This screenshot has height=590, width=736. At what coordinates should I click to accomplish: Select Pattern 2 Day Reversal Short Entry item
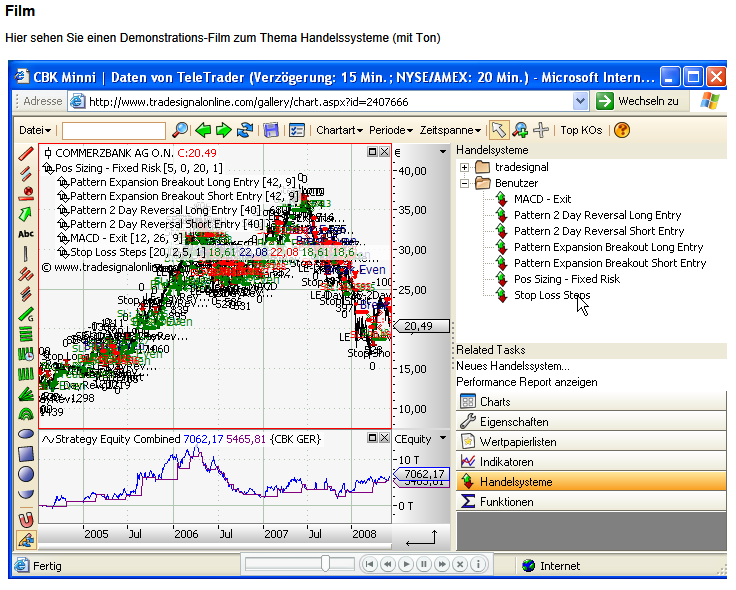(599, 231)
